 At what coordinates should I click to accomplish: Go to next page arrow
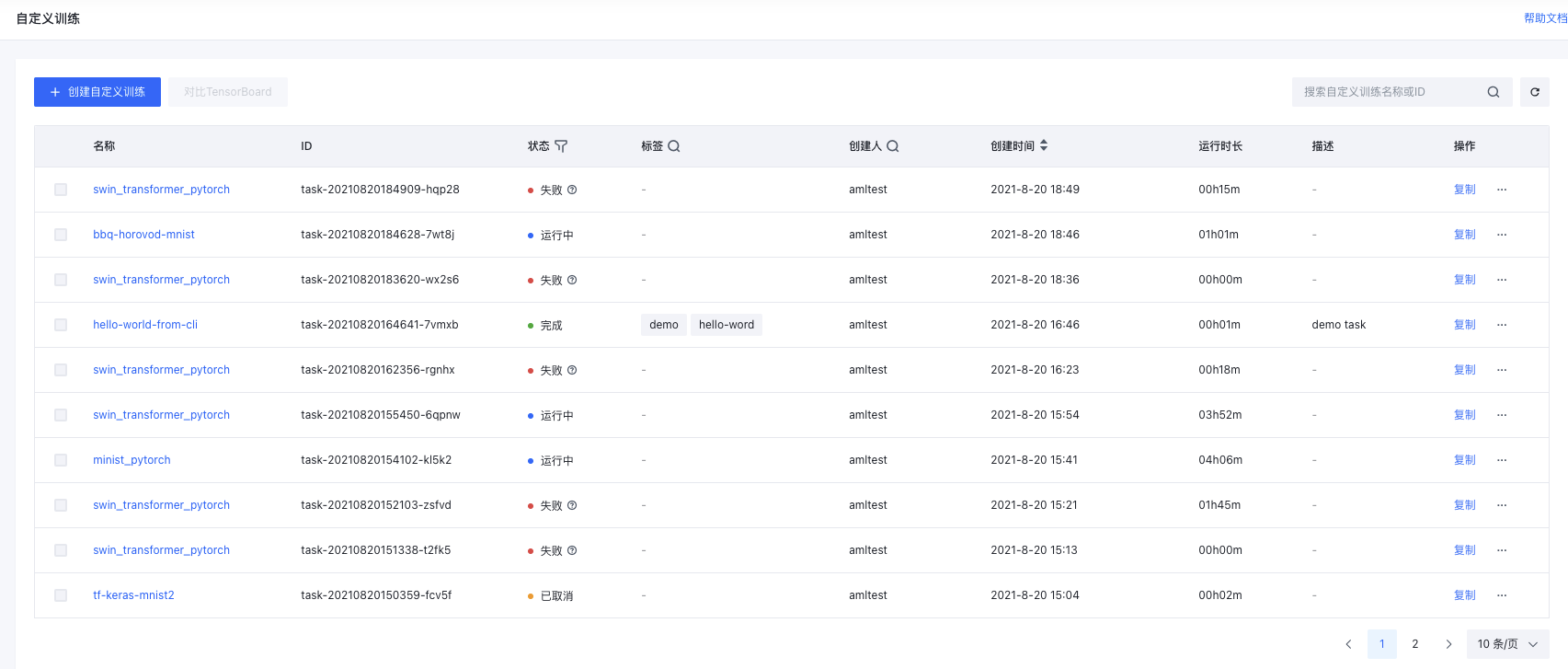tap(1448, 644)
